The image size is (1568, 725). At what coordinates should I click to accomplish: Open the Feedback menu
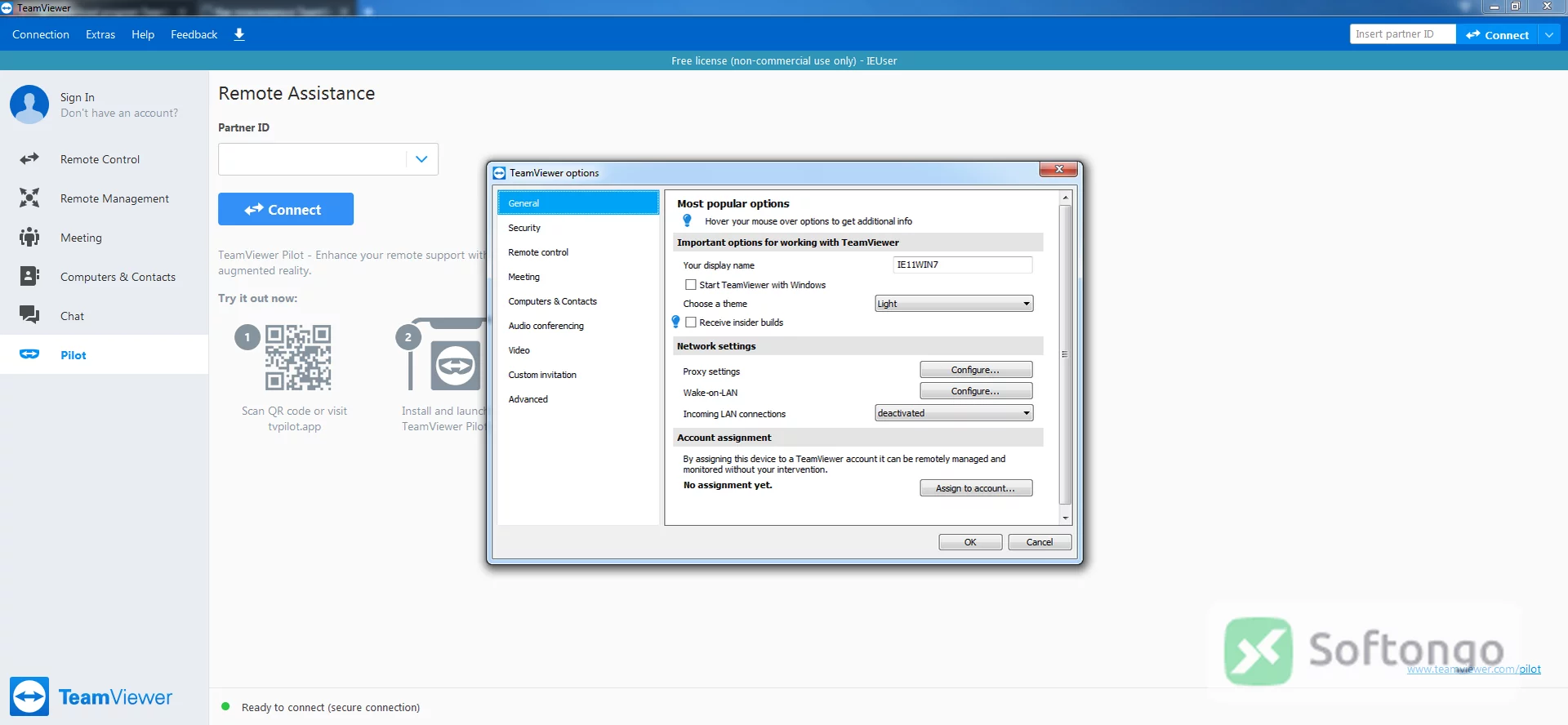point(194,34)
